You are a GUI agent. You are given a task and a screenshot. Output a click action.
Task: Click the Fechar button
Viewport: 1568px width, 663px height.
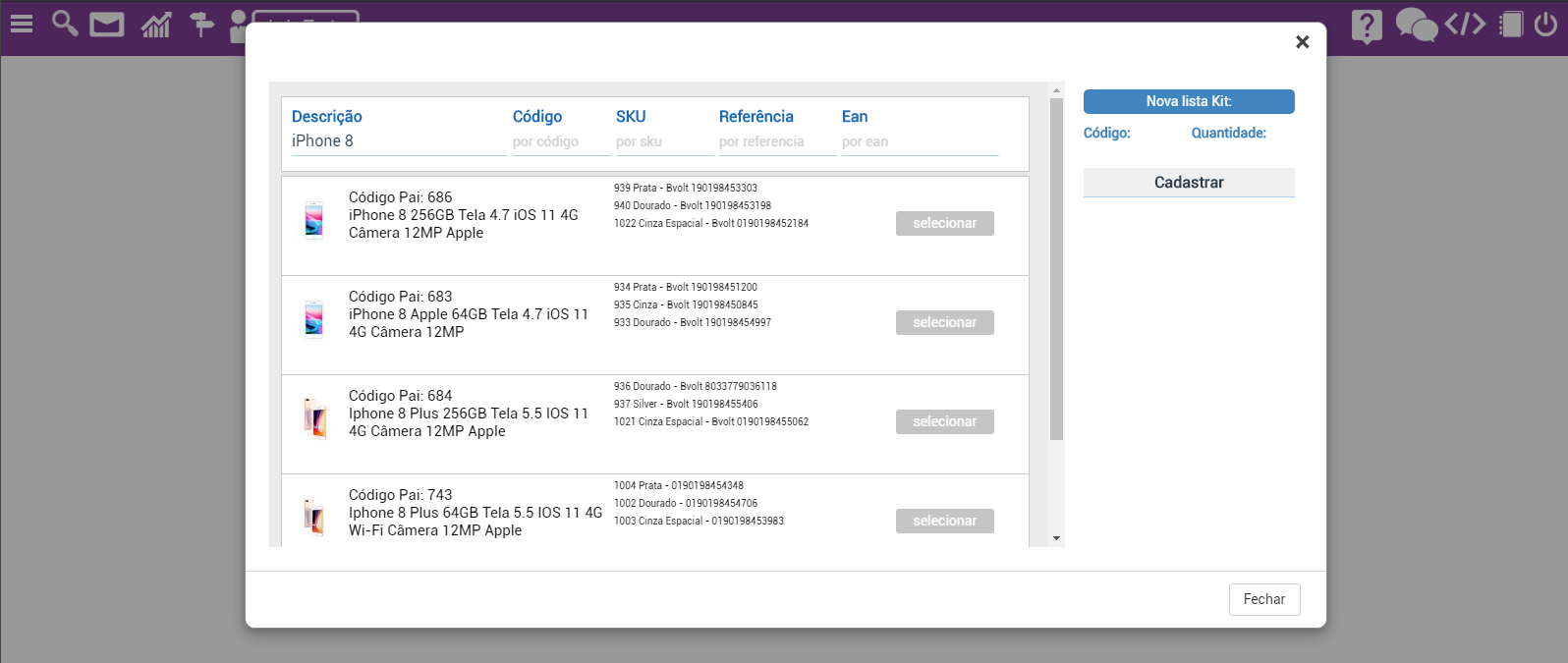[x=1264, y=599]
